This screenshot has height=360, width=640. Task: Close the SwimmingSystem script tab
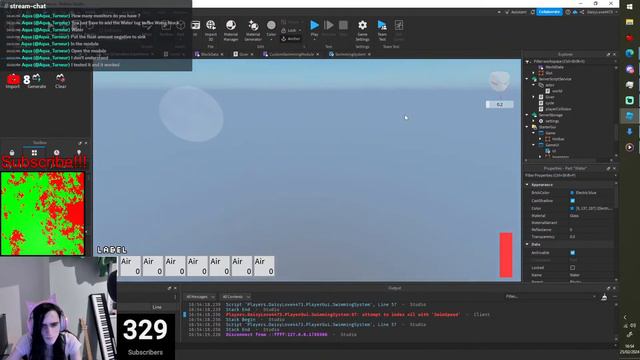[369, 54]
